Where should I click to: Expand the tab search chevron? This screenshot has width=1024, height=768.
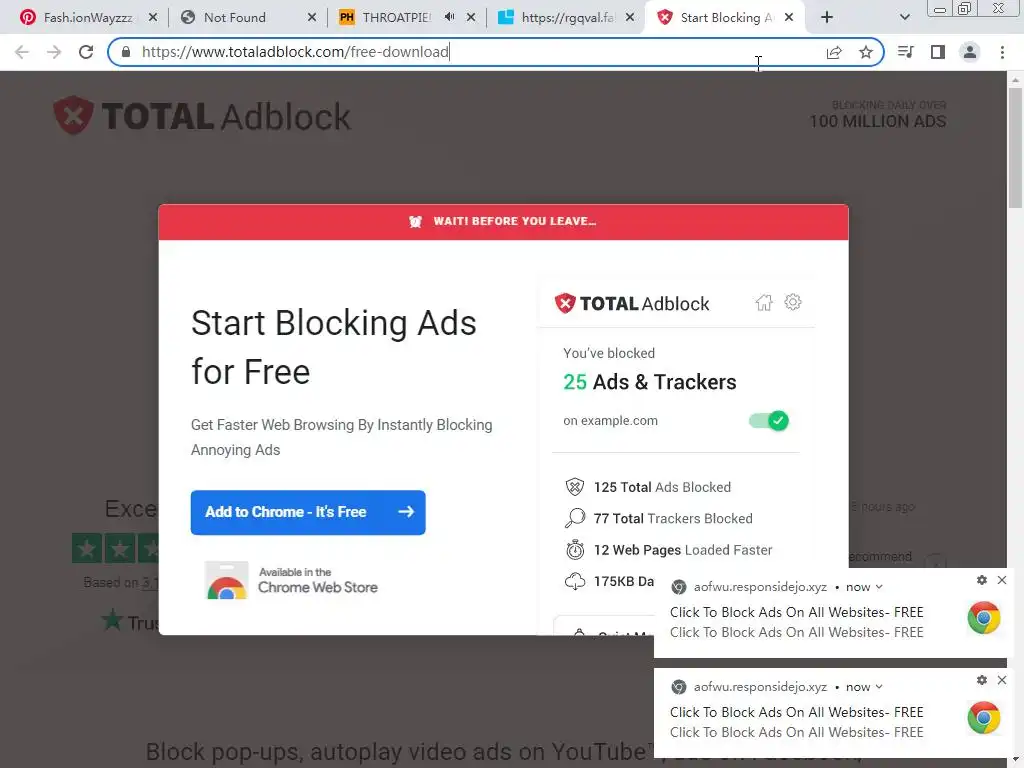pyautogui.click(x=904, y=18)
